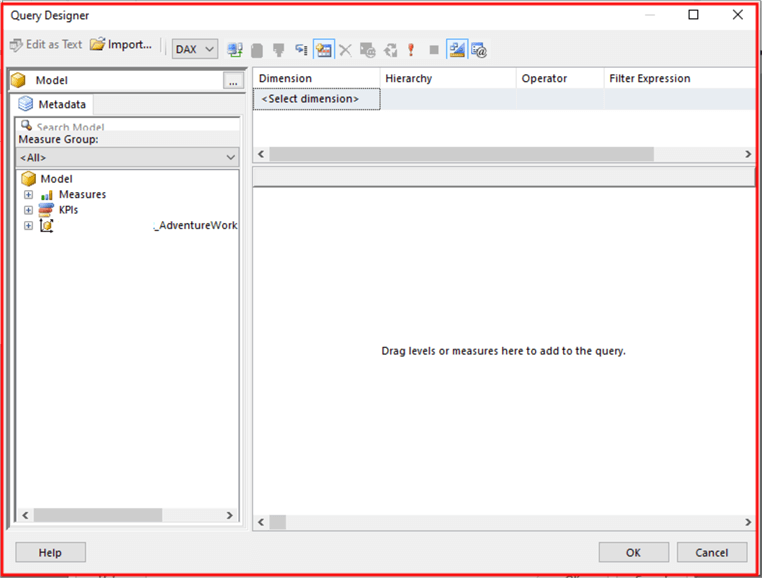
Task: Expand the KPIs tree node
Action: point(28,210)
